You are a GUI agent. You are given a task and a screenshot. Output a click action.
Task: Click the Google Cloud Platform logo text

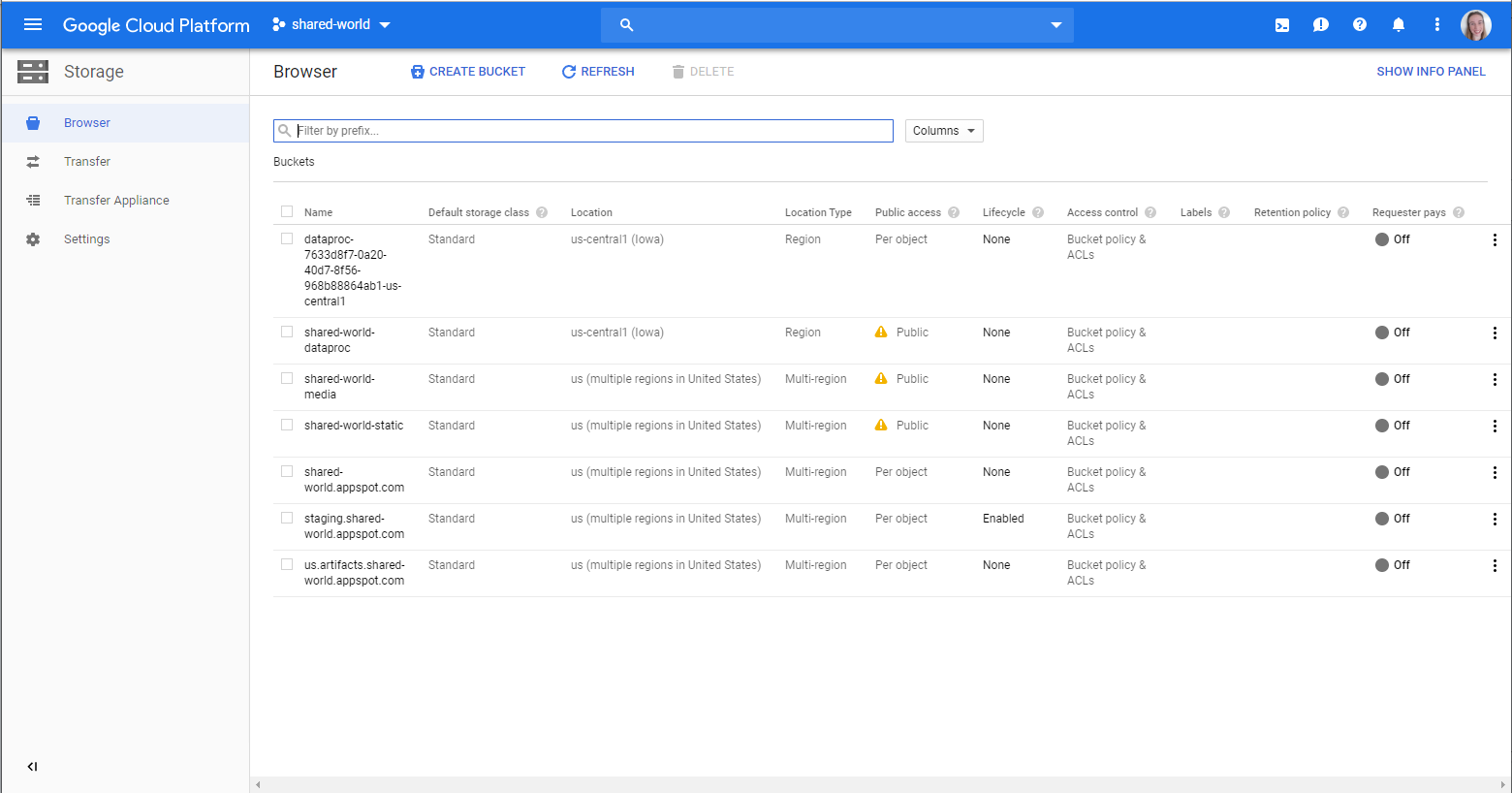click(156, 25)
